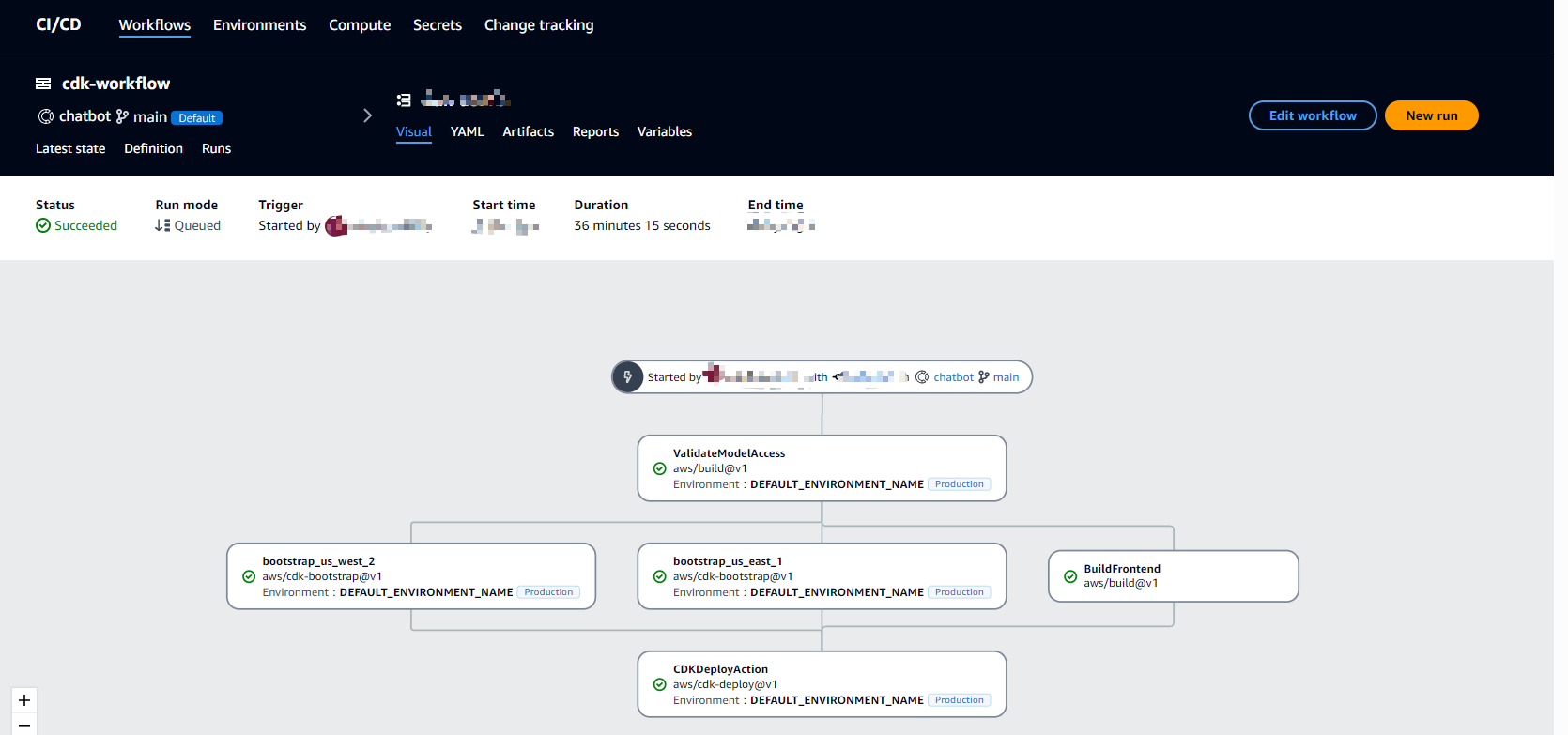This screenshot has width=1568, height=735.
Task: Expand the chevron arrow beside workflow header
Action: (x=367, y=115)
